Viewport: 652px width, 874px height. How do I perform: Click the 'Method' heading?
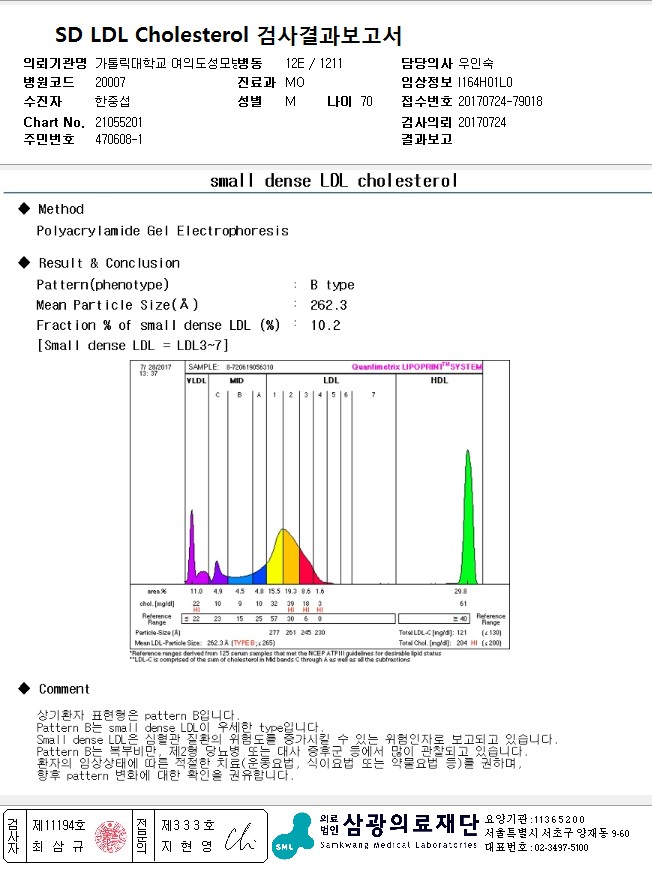coord(61,209)
